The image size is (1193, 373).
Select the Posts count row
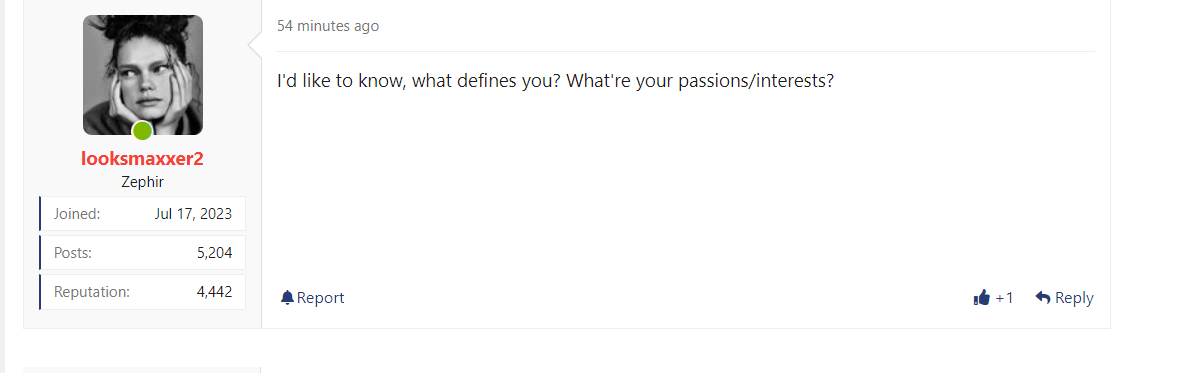tap(142, 253)
